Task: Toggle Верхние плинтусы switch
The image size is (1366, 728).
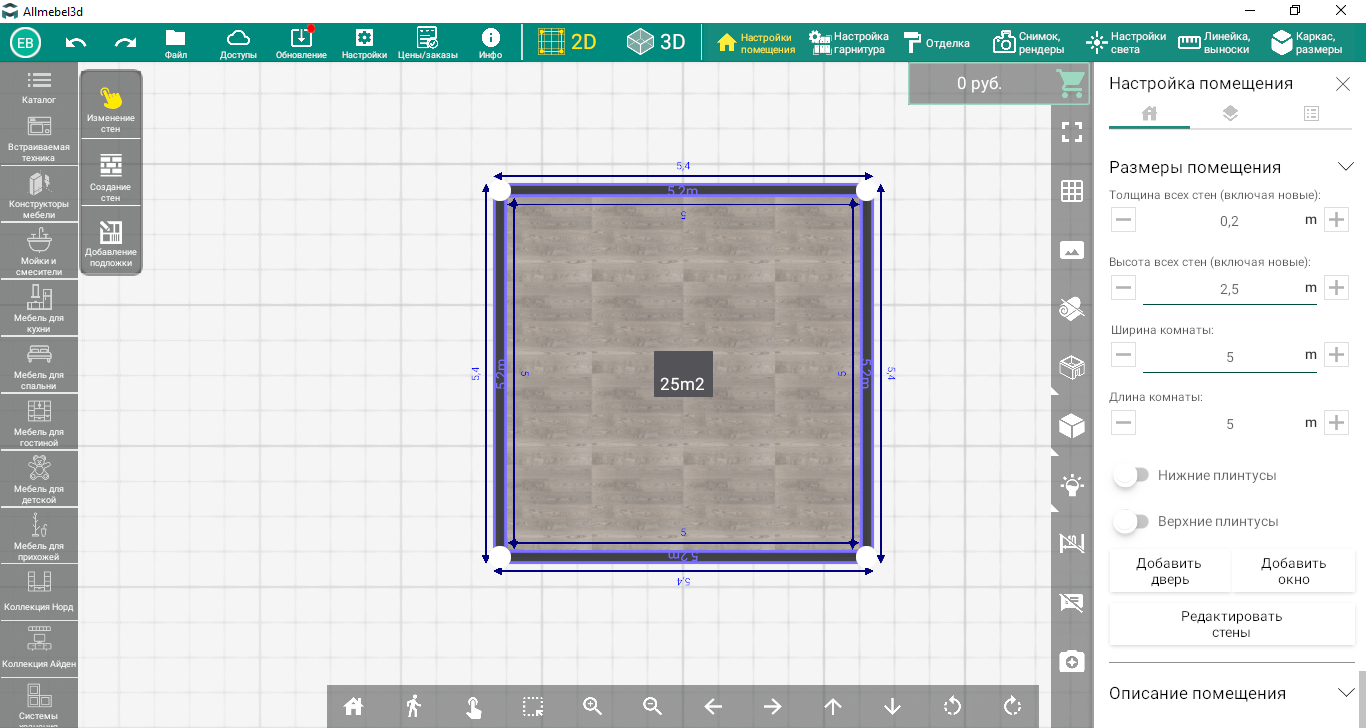Action: click(x=1131, y=522)
